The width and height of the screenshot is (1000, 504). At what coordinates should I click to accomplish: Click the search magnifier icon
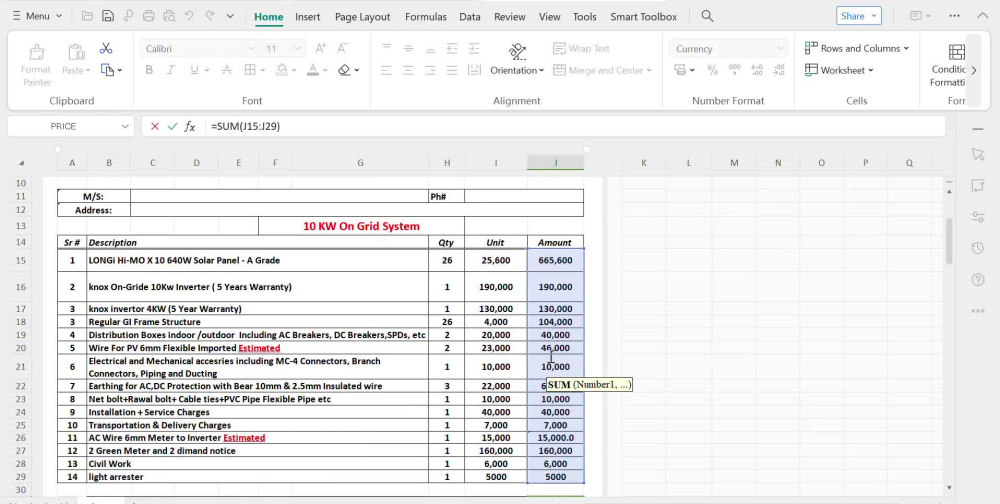click(707, 16)
